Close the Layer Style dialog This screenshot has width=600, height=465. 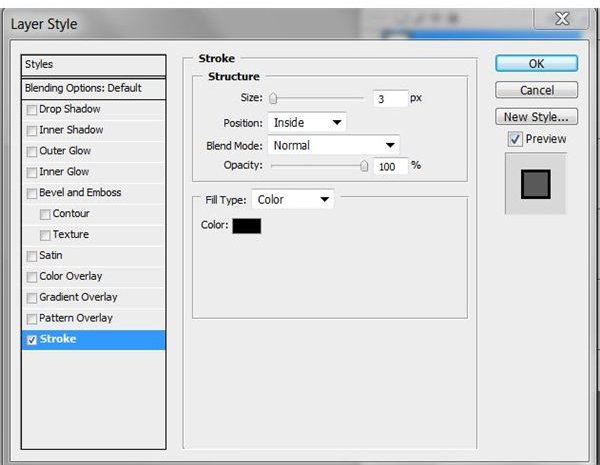(562, 18)
